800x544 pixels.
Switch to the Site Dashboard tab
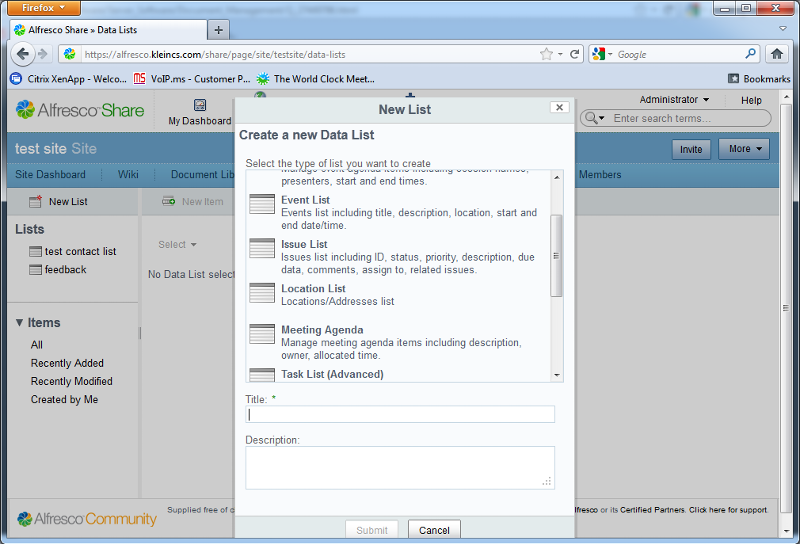51,175
